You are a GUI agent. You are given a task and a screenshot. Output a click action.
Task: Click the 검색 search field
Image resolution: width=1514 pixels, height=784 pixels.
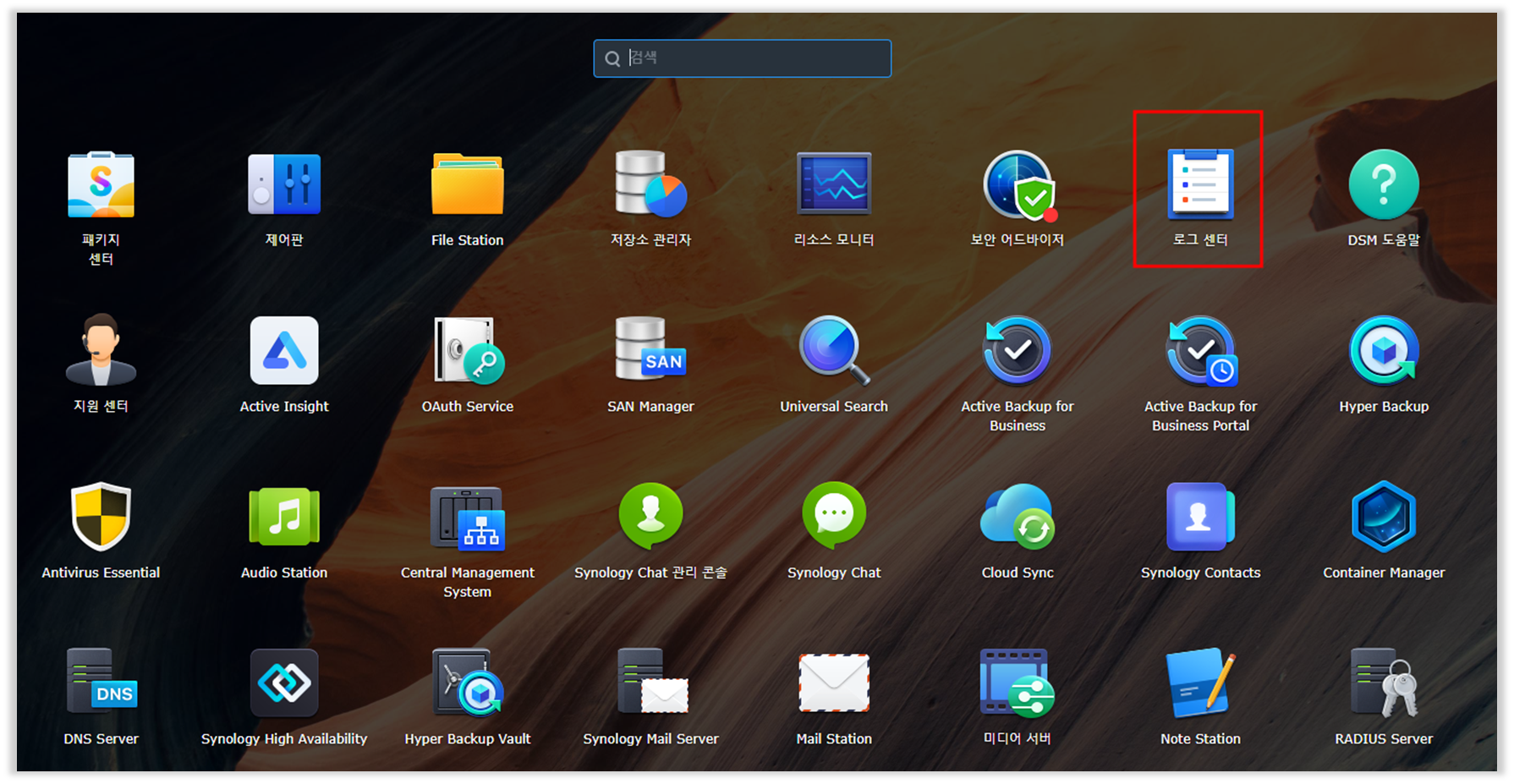click(743, 58)
